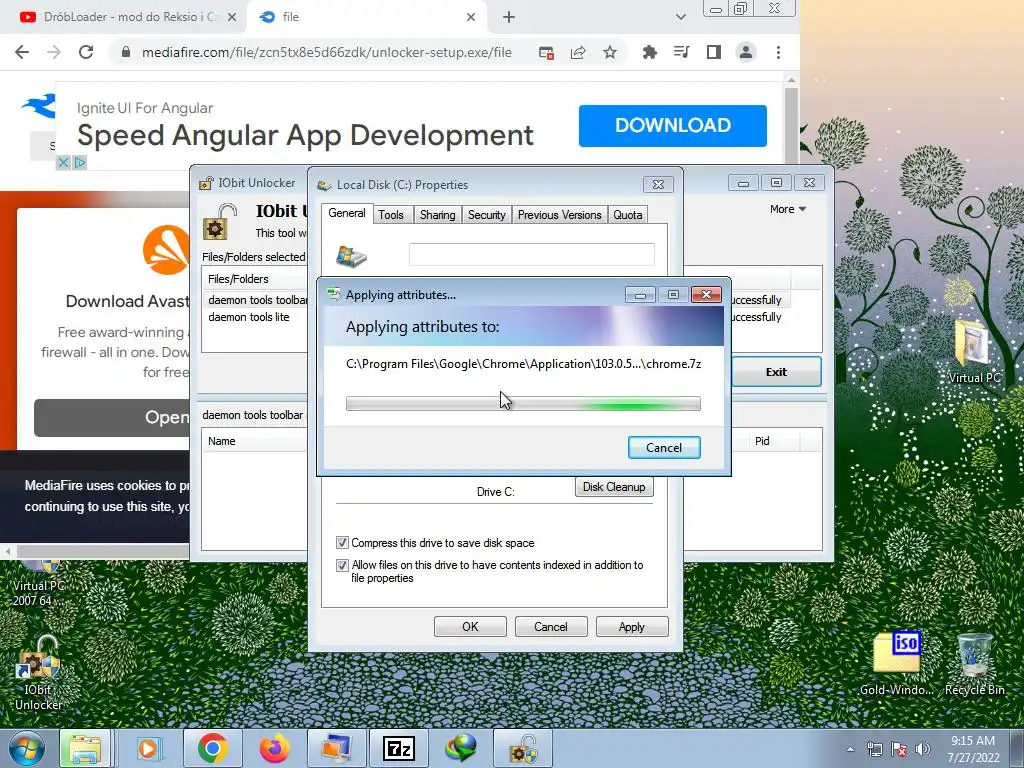Click the Name column header in Unlocker

tap(255, 441)
